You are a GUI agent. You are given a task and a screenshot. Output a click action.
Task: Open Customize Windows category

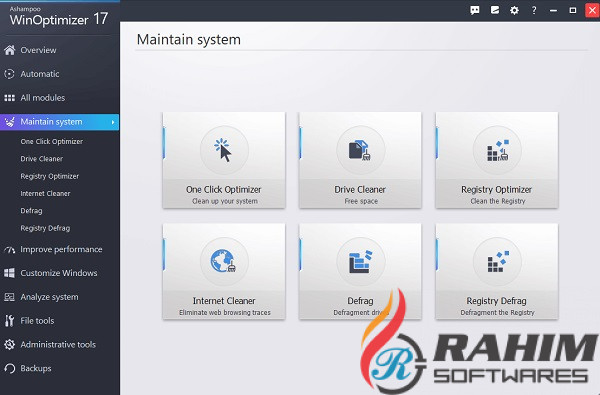pyautogui.click(x=59, y=273)
